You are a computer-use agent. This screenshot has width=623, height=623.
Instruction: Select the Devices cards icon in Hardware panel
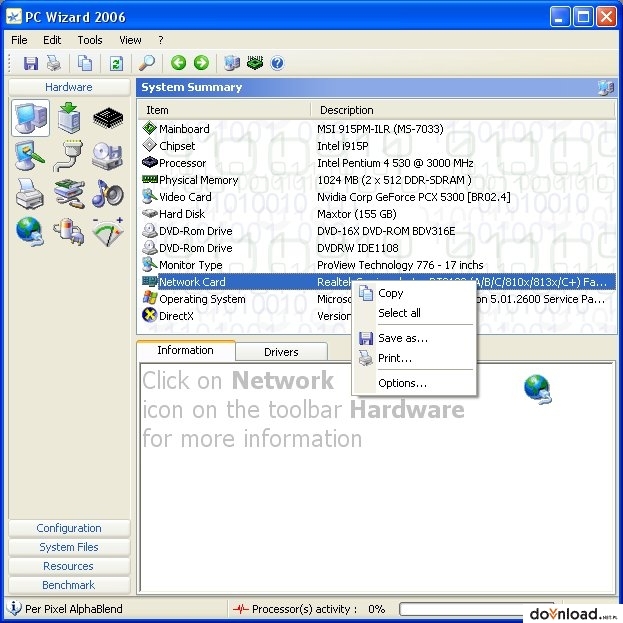(69, 194)
